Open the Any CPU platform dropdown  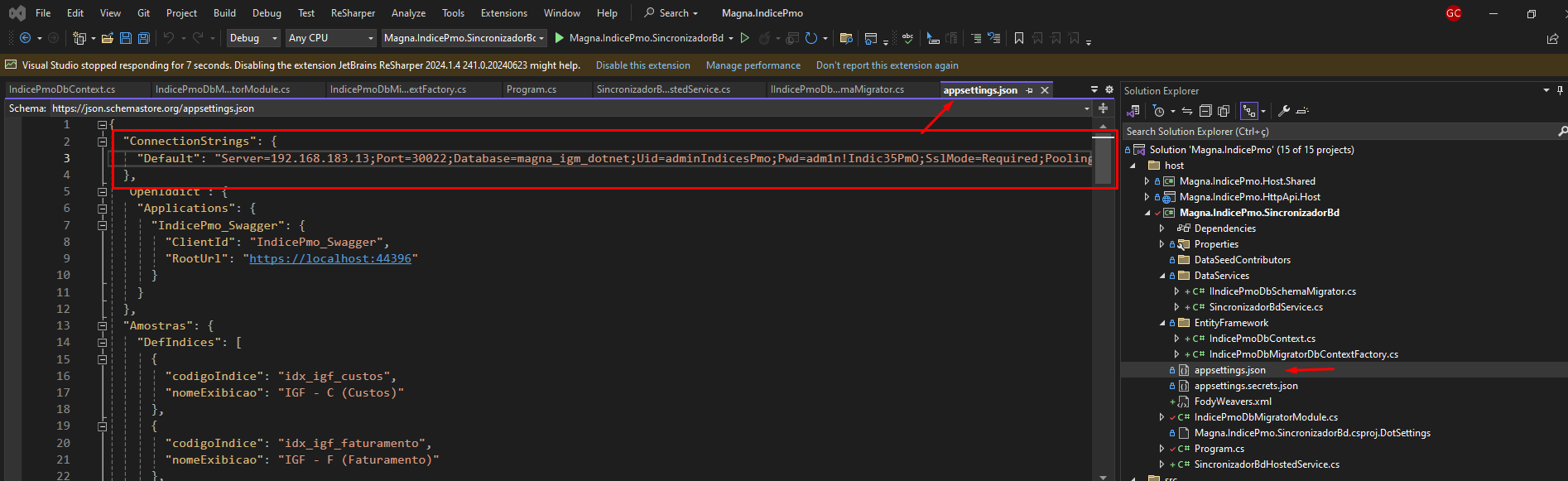click(x=331, y=38)
